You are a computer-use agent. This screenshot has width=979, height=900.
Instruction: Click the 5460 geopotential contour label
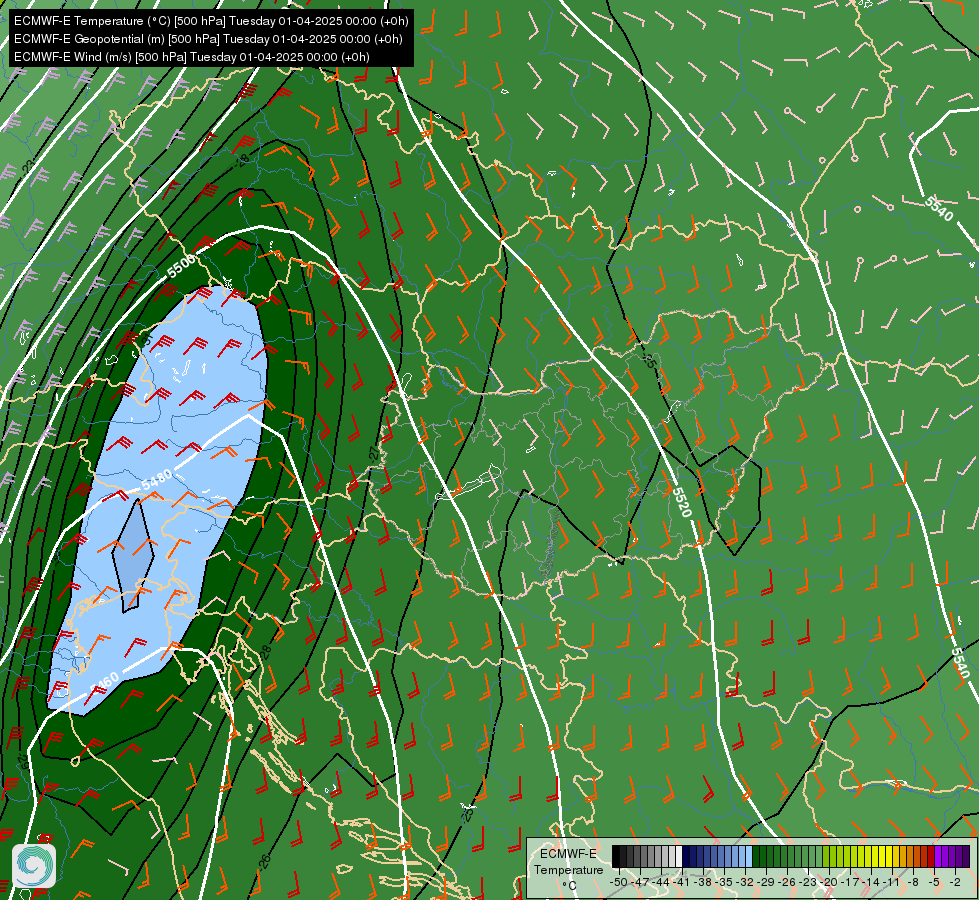point(104,682)
